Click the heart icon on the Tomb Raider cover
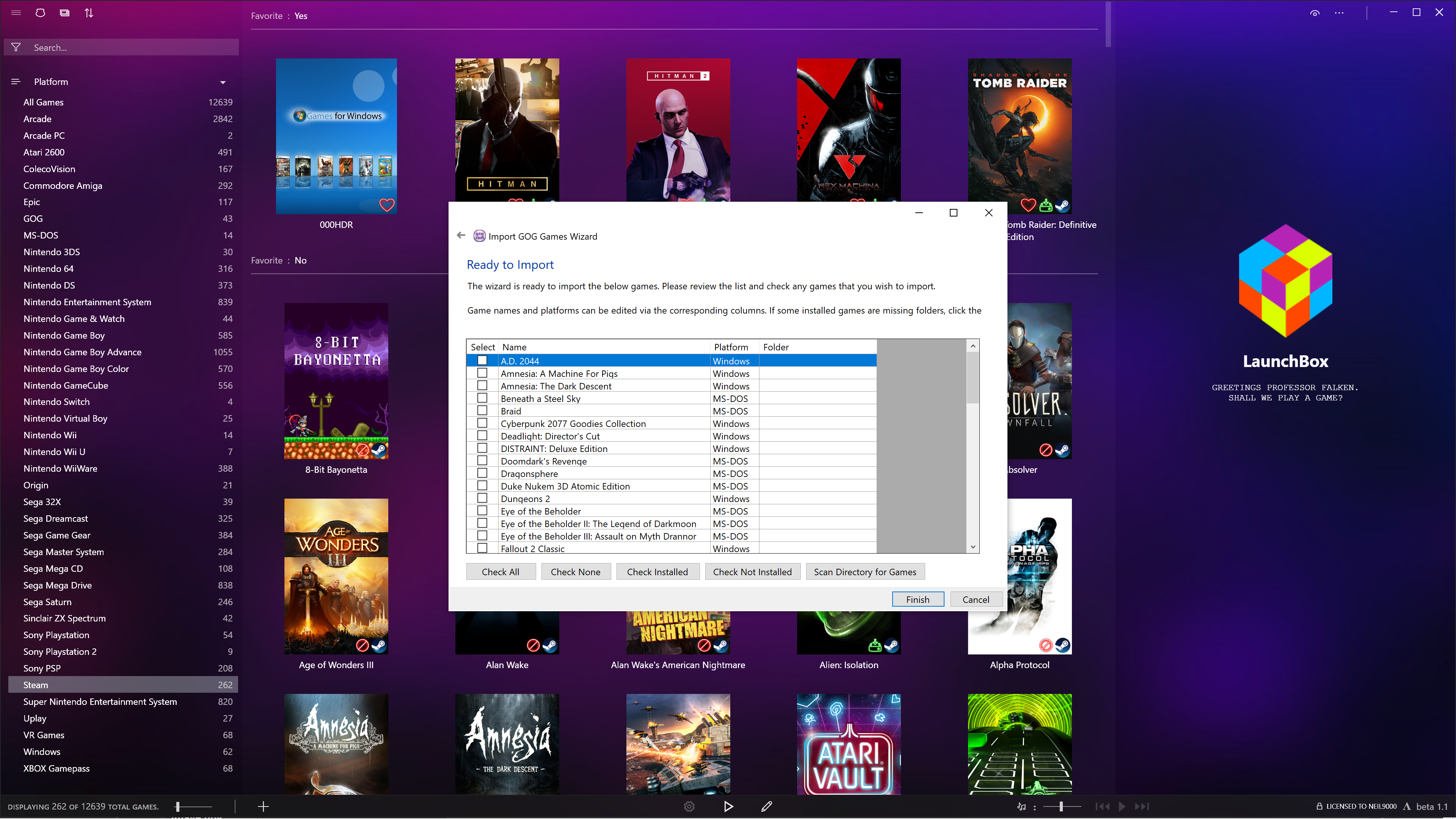 [1028, 205]
